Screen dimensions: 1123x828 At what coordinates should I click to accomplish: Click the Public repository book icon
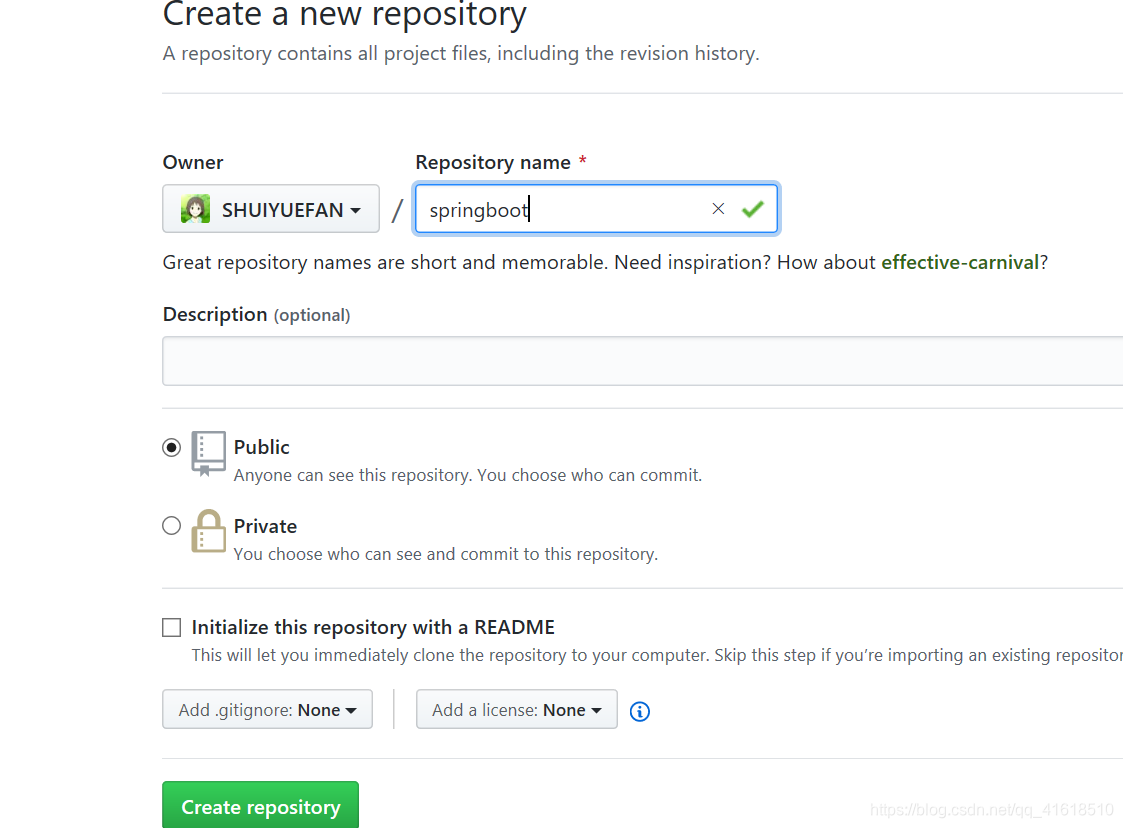[208, 453]
